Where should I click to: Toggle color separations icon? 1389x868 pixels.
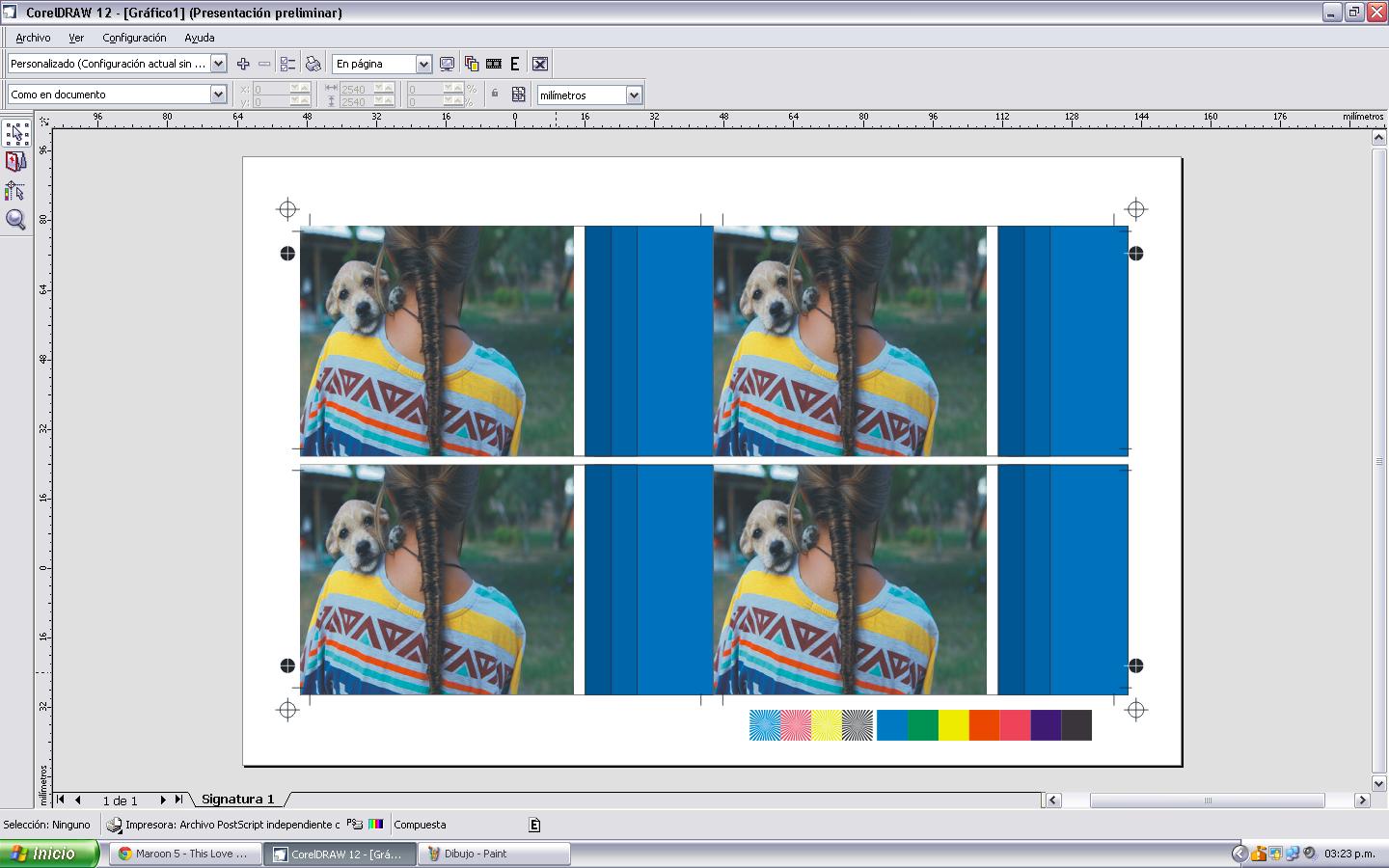pos(472,64)
